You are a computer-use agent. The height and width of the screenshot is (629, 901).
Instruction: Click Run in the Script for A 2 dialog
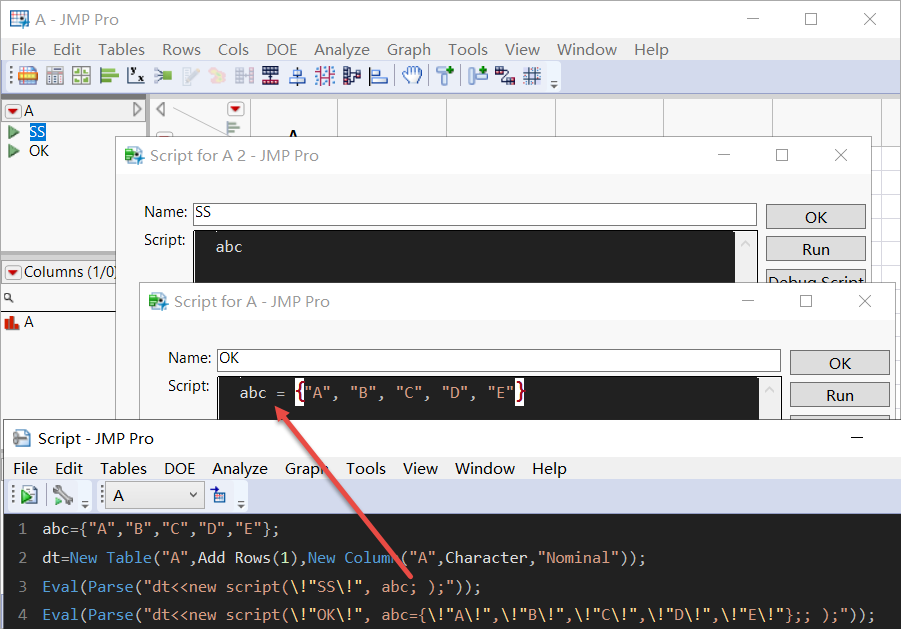click(815, 249)
